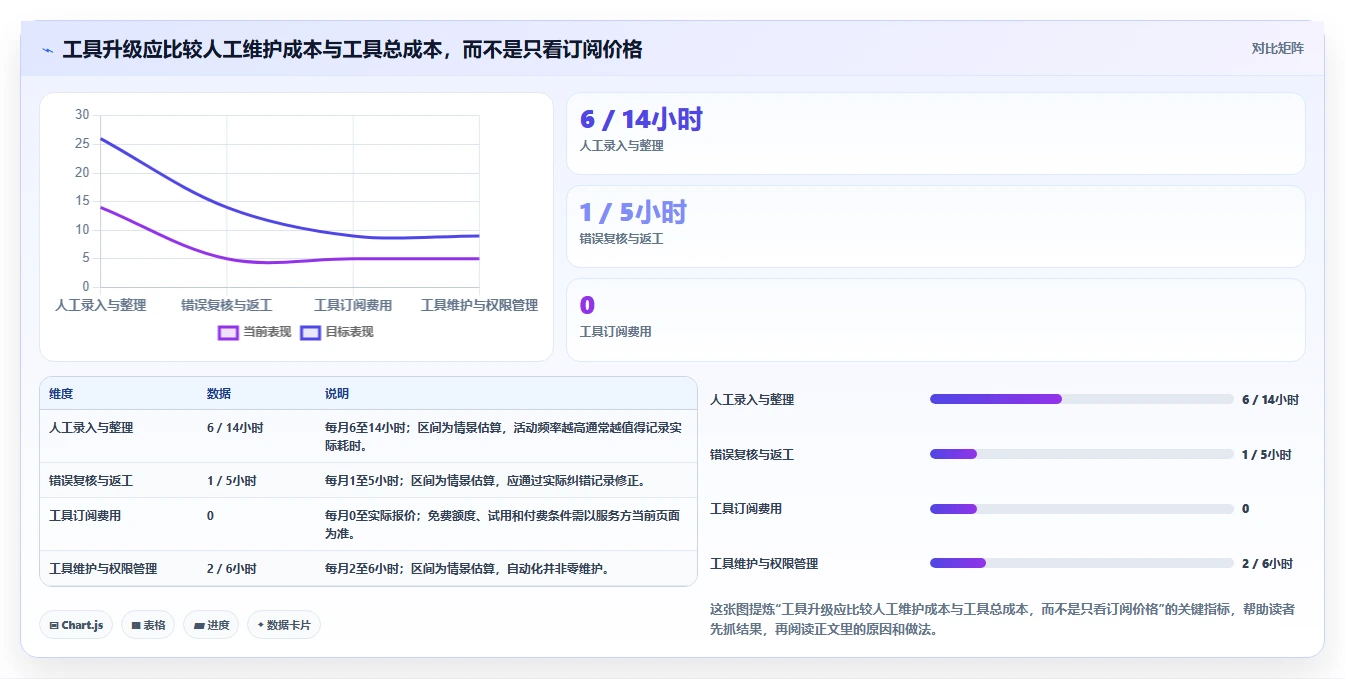Click the description starting 每月1至5小时
This screenshot has width=1345, height=679.
[485, 481]
